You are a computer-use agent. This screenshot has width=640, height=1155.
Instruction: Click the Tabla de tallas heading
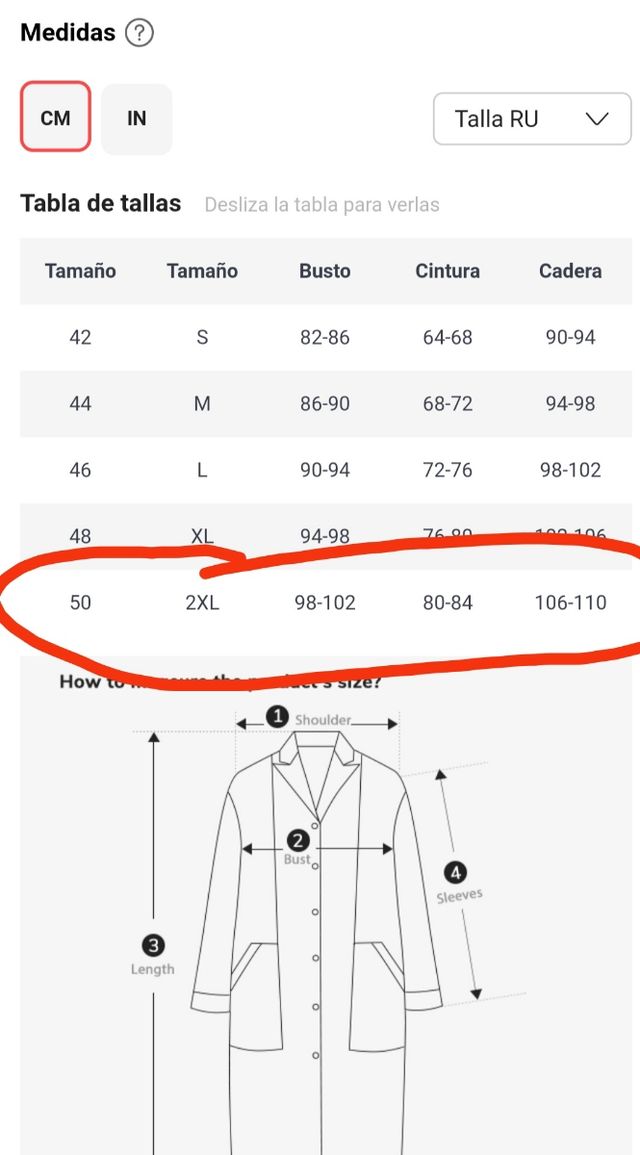click(101, 204)
